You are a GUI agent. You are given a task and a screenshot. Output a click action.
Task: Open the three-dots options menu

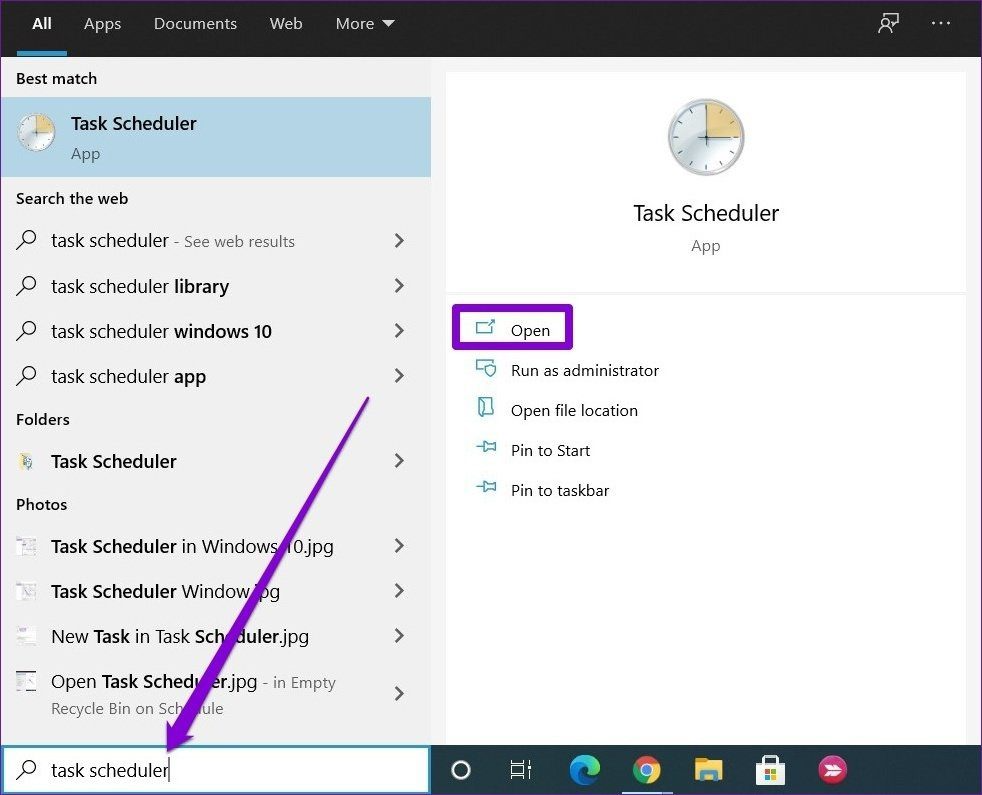click(x=941, y=24)
